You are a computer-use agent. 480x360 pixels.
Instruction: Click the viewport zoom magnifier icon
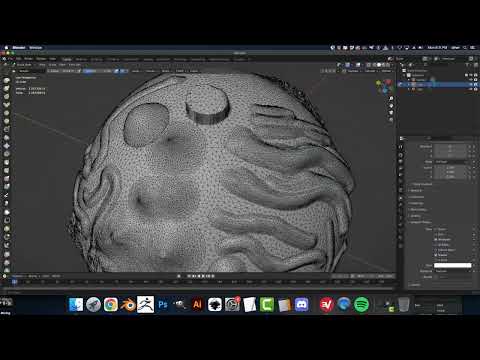pos(391,99)
